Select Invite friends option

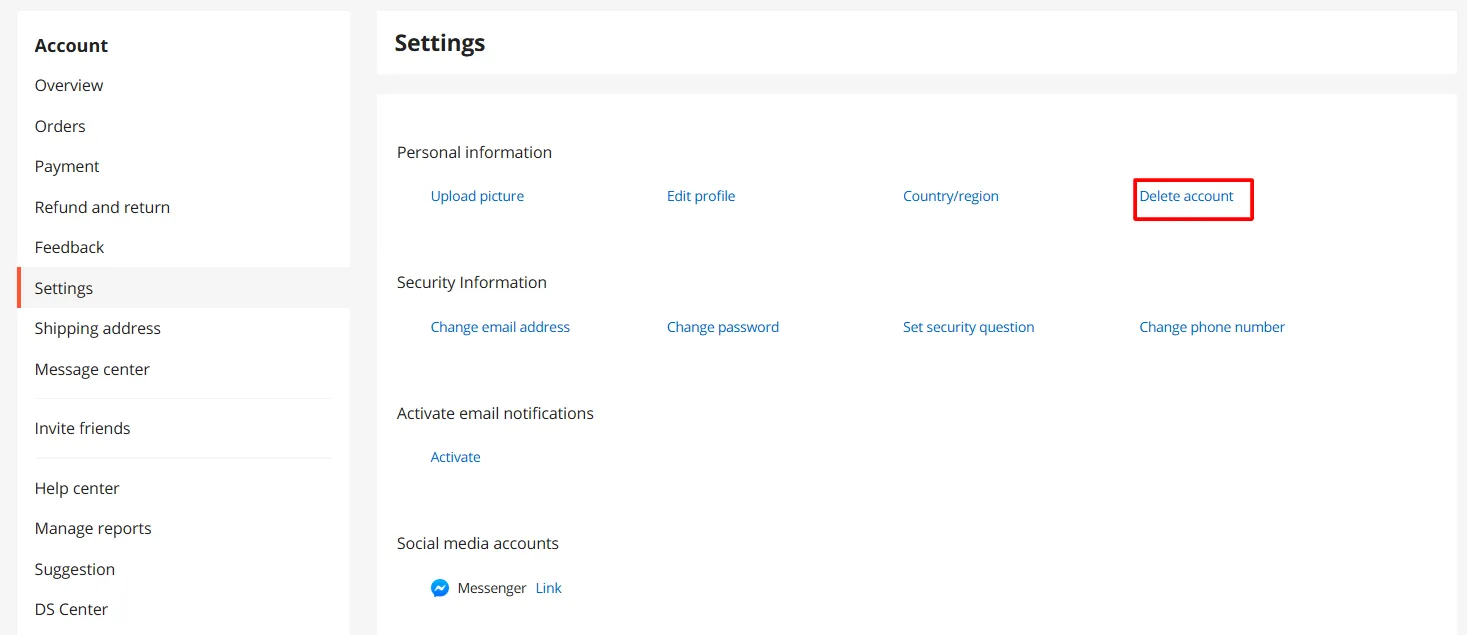point(82,428)
